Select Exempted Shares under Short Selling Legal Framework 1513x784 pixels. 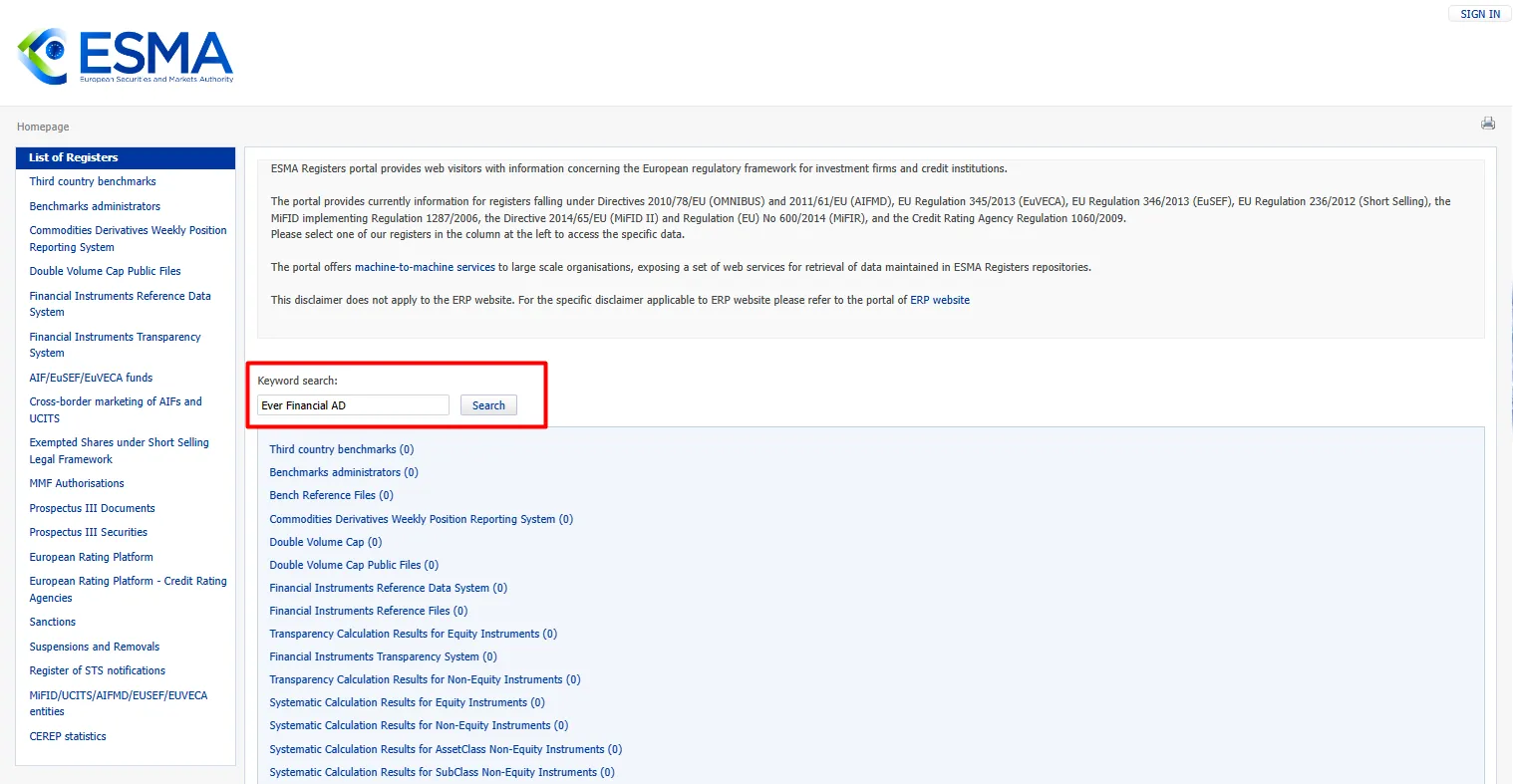pyautogui.click(x=119, y=451)
